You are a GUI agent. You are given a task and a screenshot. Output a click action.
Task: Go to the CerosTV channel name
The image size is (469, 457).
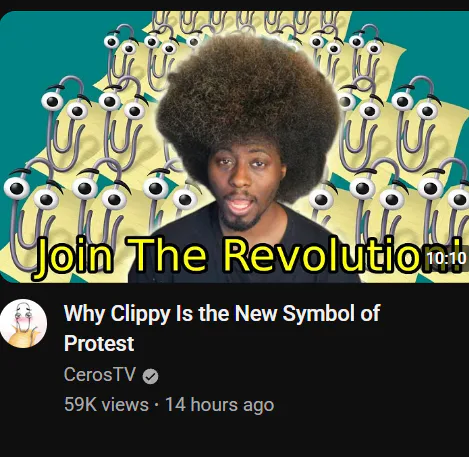100,374
